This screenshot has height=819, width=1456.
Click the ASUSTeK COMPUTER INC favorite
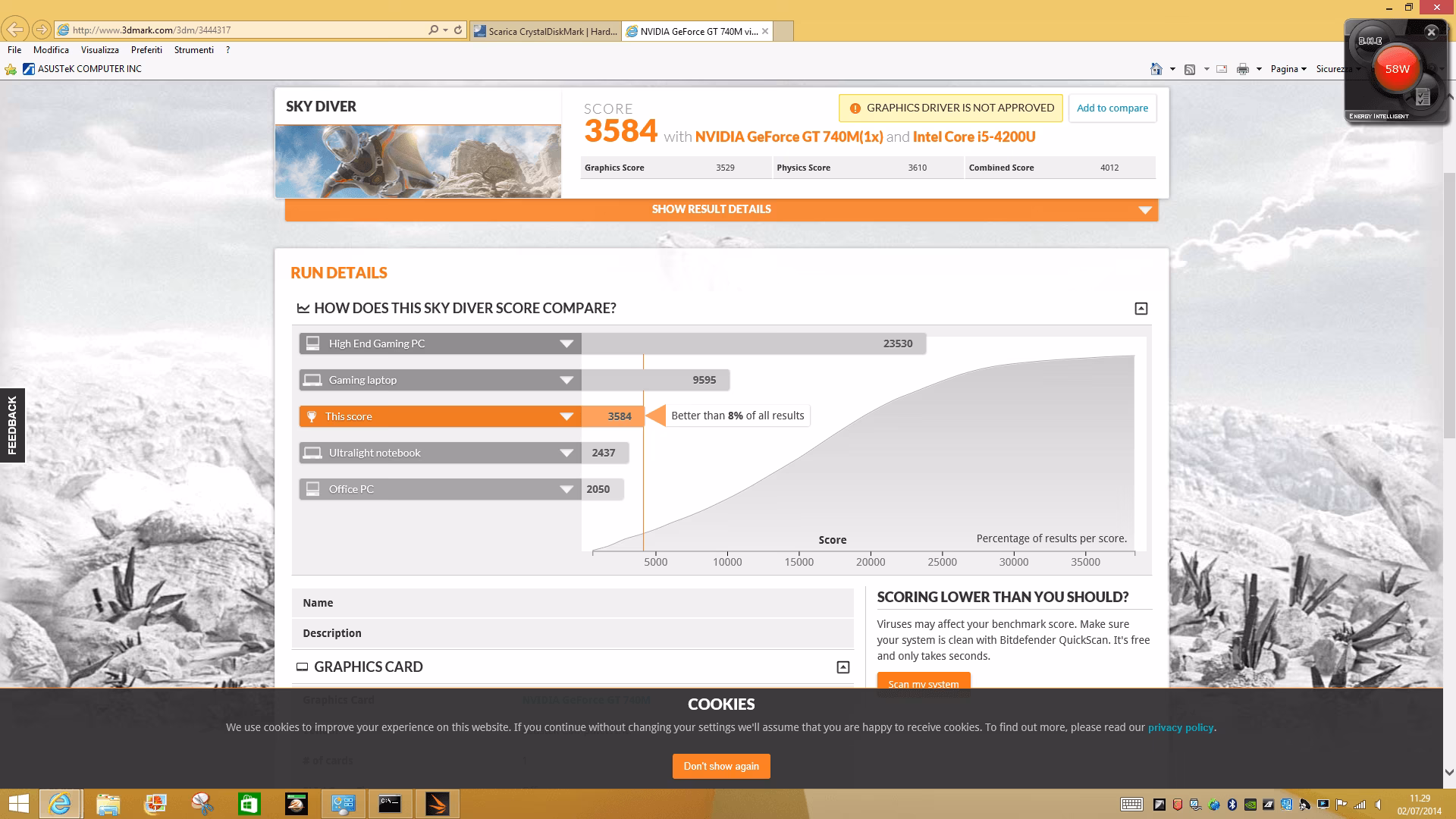(x=82, y=69)
